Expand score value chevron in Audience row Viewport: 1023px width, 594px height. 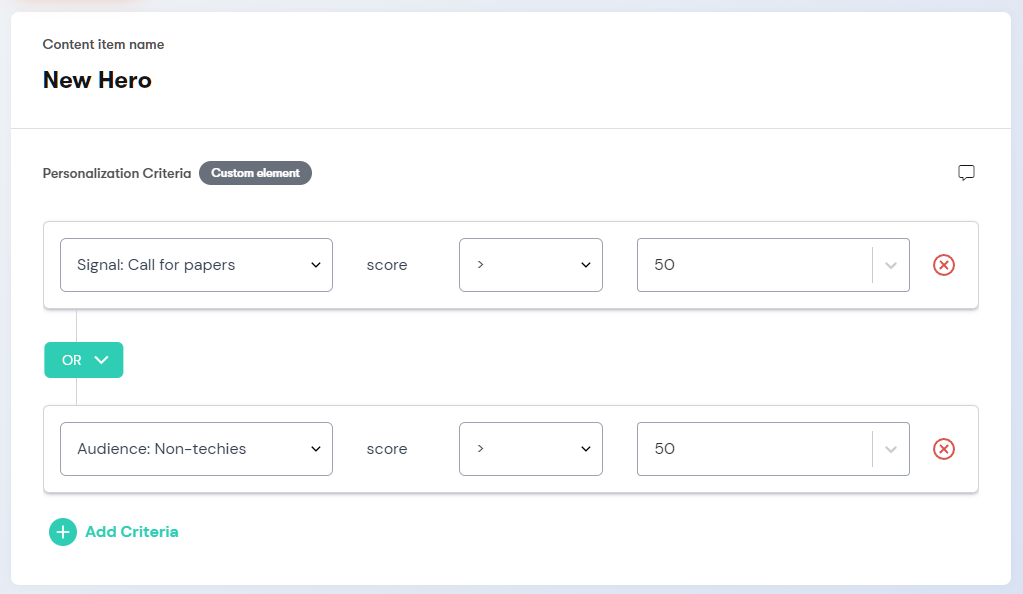click(x=891, y=449)
